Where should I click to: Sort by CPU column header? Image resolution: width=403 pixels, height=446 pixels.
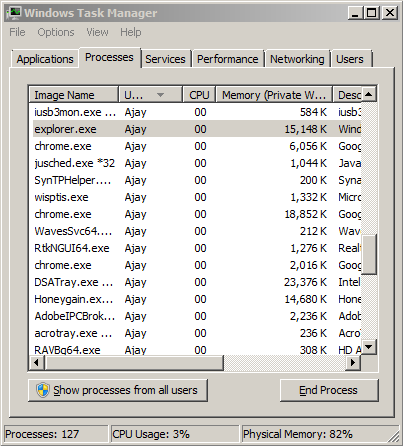199,95
